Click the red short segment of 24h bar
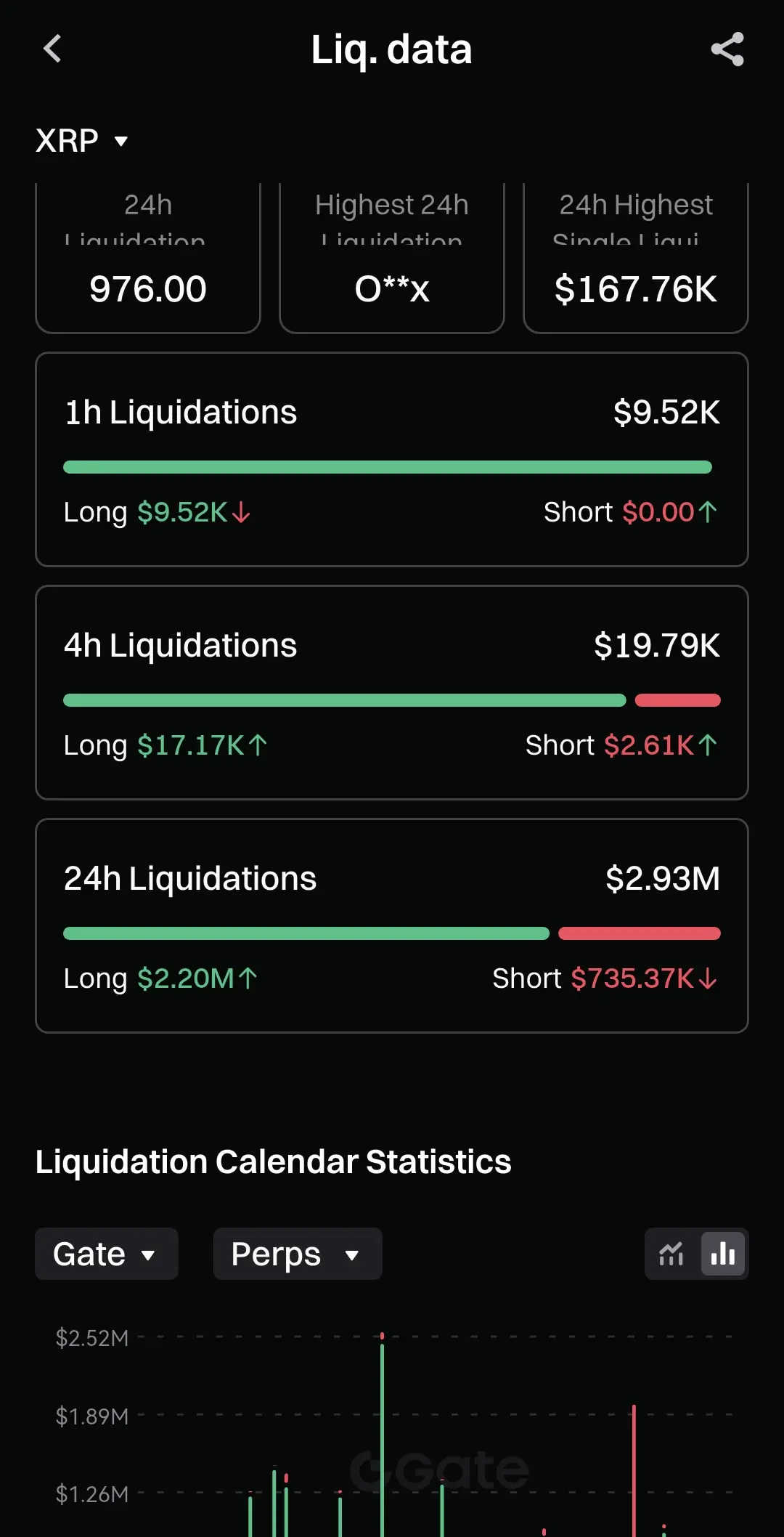Image resolution: width=784 pixels, height=1537 pixels. point(639,933)
